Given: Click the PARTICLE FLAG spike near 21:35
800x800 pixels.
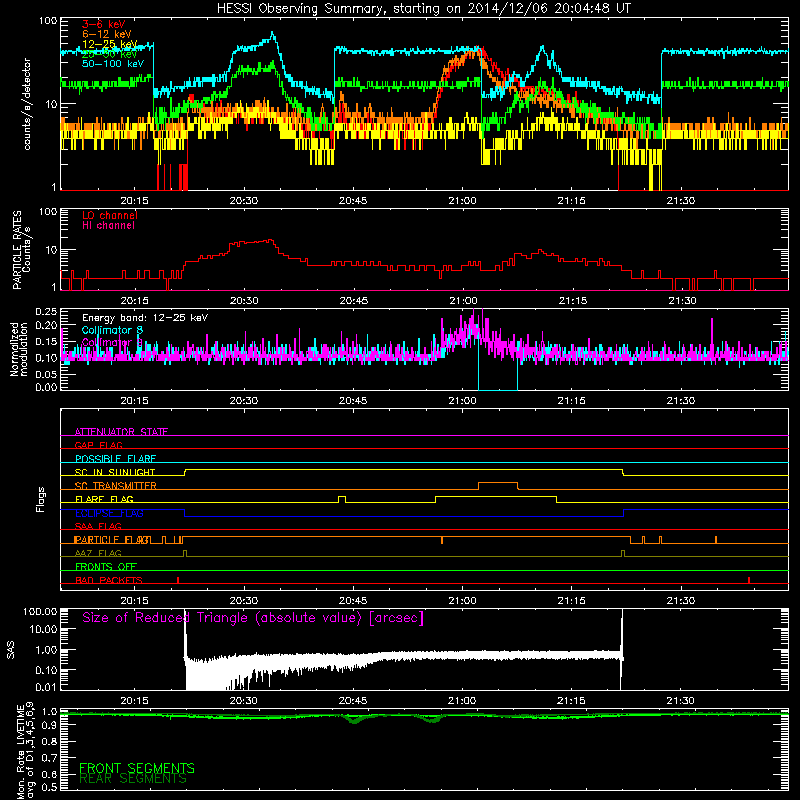Looking at the screenshot, I should [716, 540].
